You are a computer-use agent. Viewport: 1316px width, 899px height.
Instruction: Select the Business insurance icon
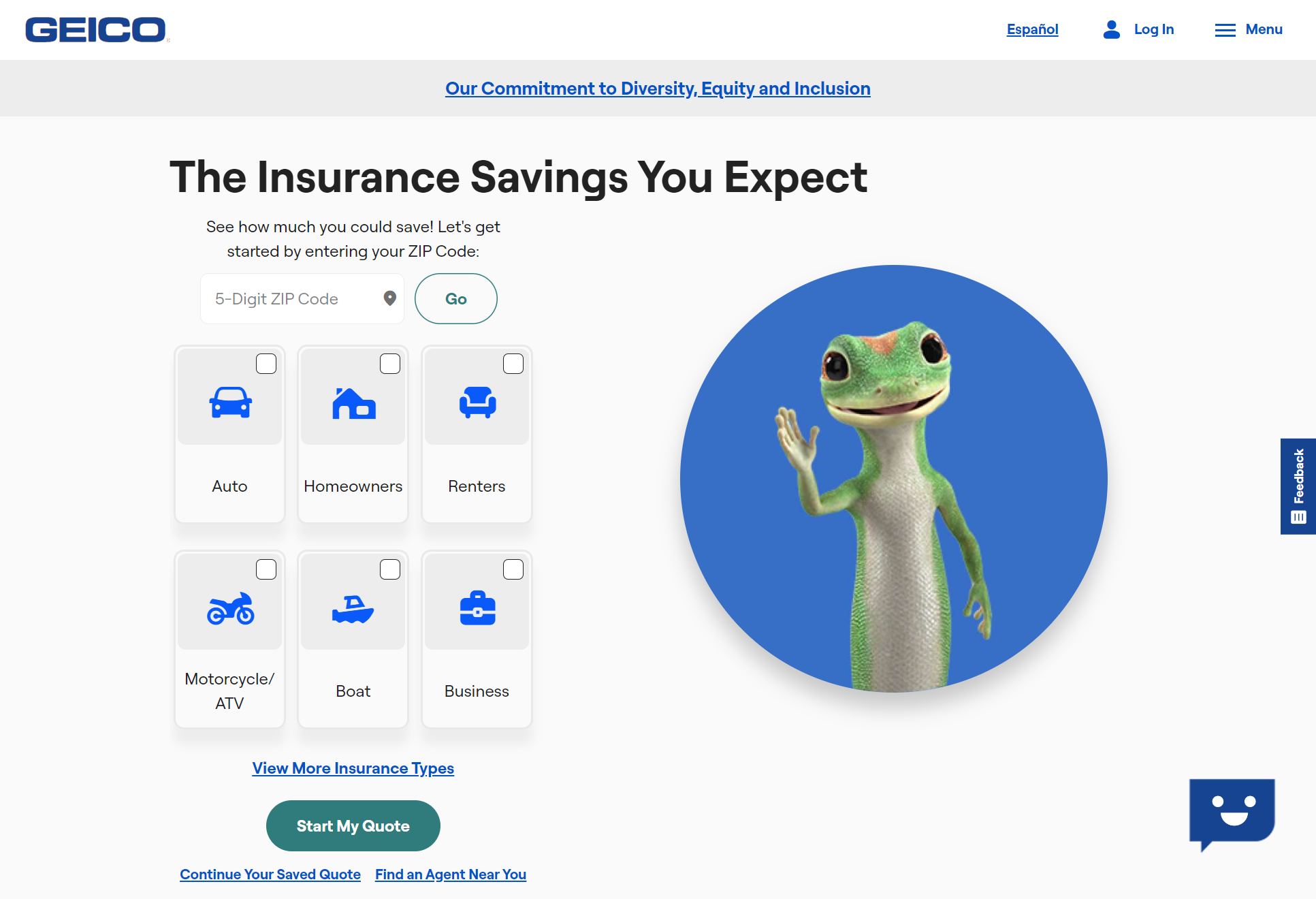476,606
